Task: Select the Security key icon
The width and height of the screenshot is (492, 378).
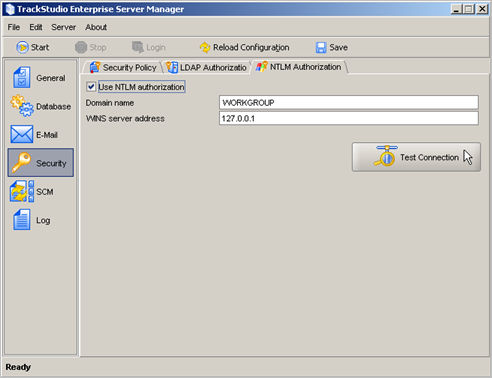Action: [x=22, y=163]
